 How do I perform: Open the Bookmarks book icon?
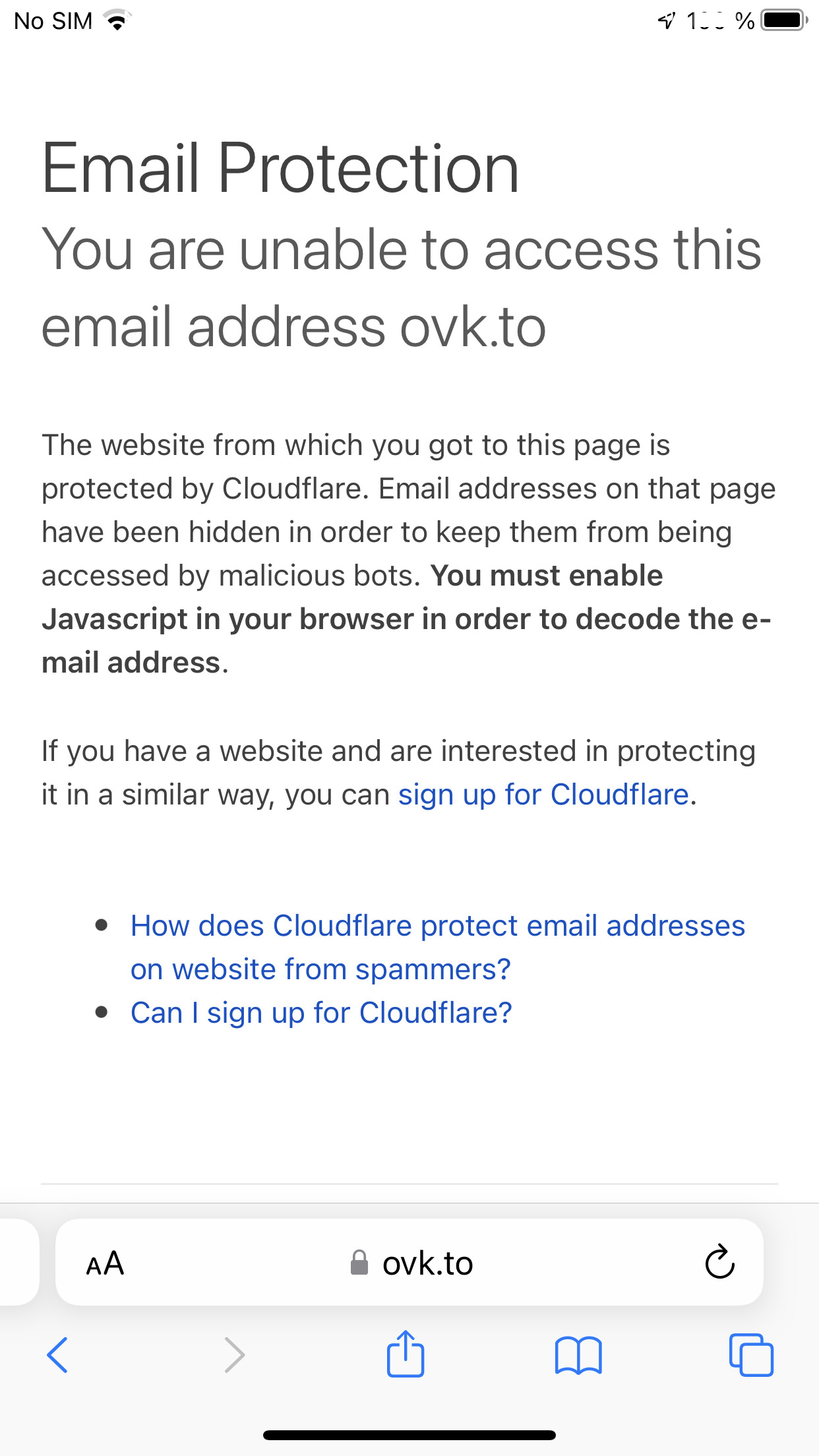(578, 1355)
